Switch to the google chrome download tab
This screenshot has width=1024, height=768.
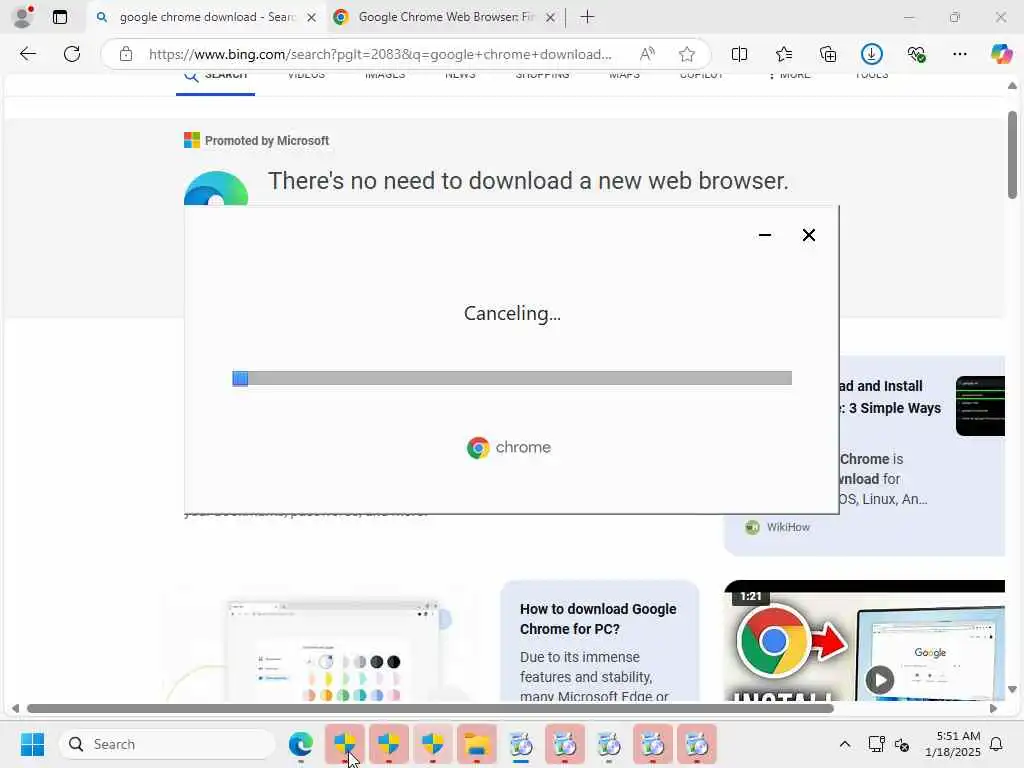206,17
